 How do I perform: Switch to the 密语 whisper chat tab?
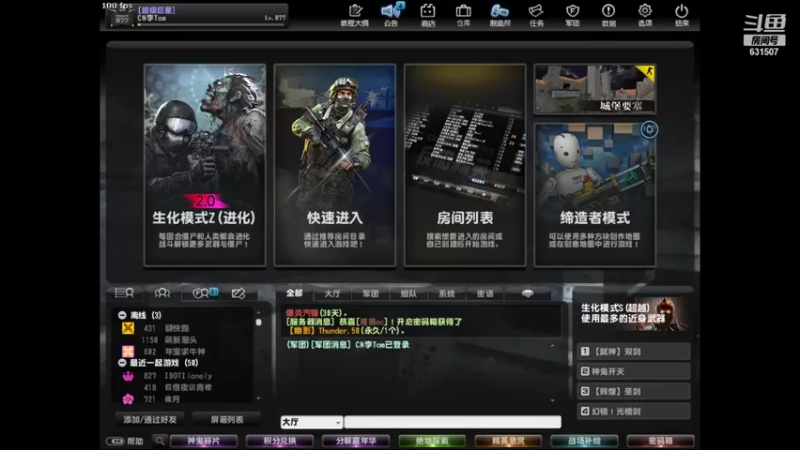click(x=485, y=293)
